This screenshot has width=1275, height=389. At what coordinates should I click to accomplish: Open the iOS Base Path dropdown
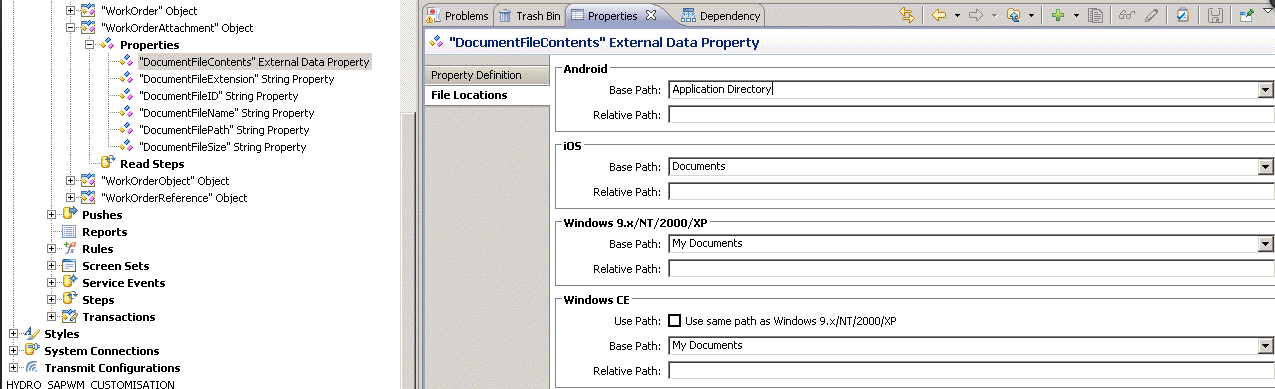[x=1265, y=167]
